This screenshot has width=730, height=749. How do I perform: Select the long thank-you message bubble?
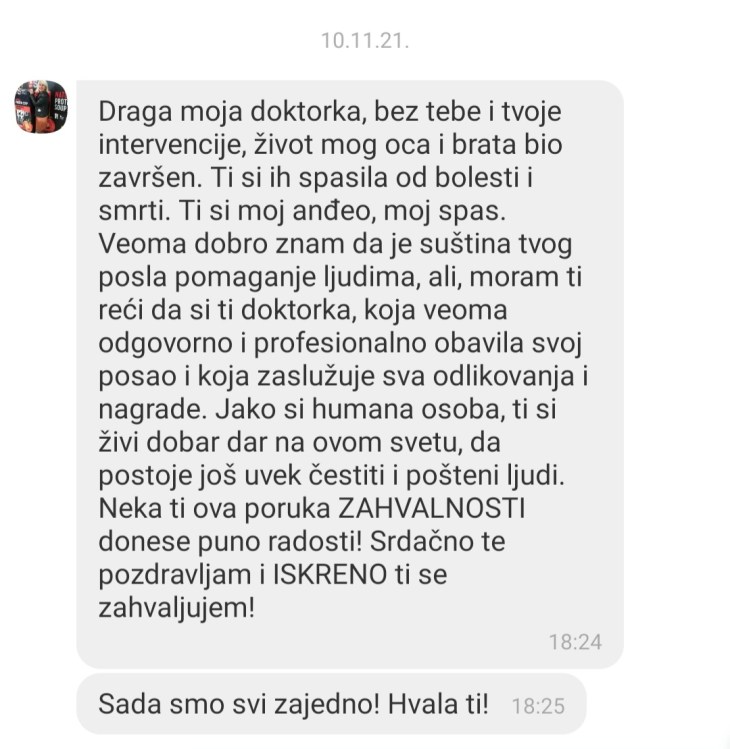350,374
